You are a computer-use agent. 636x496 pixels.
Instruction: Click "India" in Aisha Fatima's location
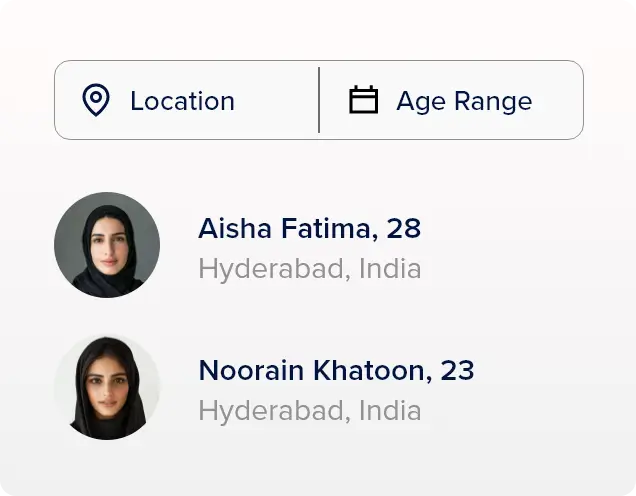pos(390,269)
